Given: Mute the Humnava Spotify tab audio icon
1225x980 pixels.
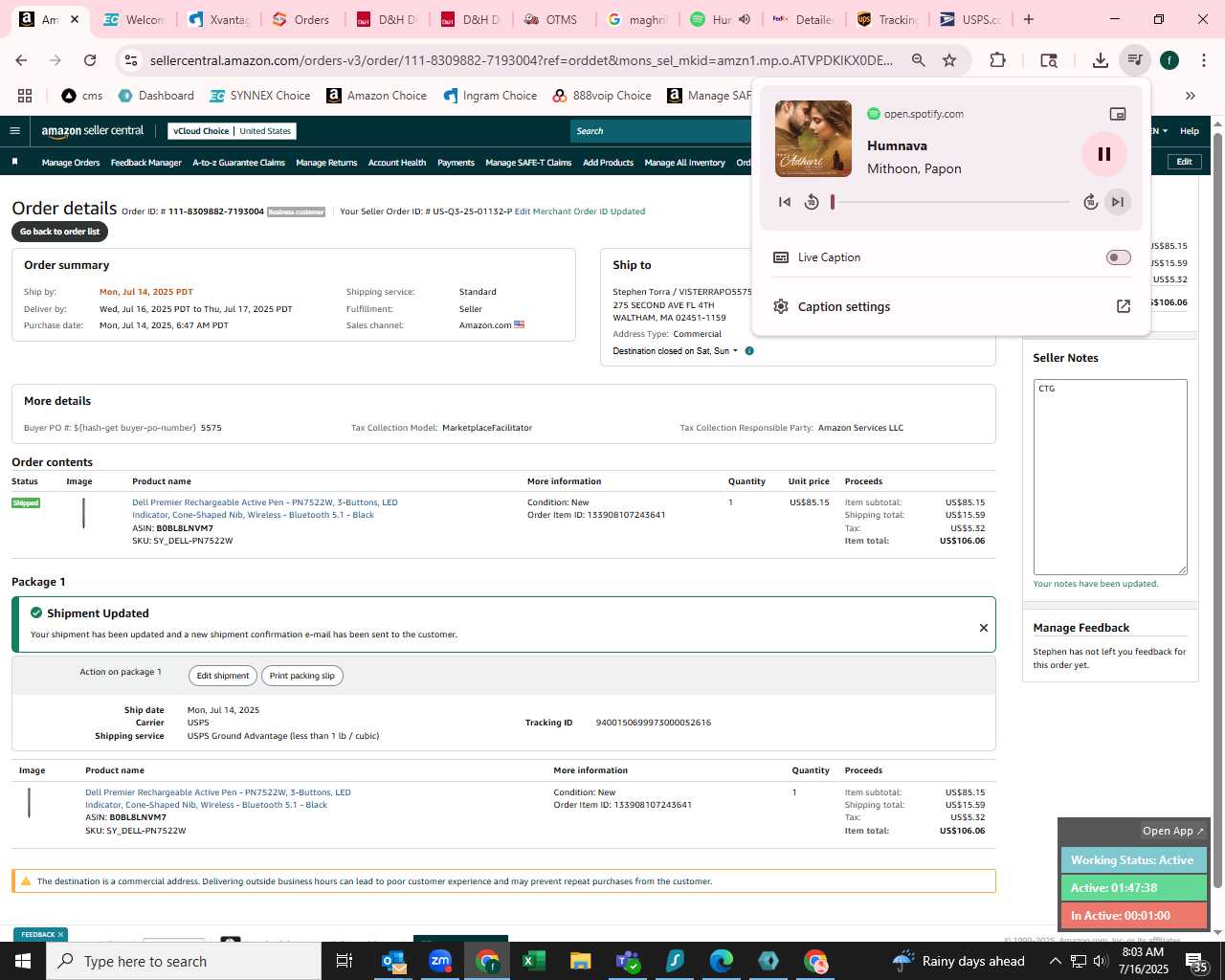Looking at the screenshot, I should [x=745, y=19].
